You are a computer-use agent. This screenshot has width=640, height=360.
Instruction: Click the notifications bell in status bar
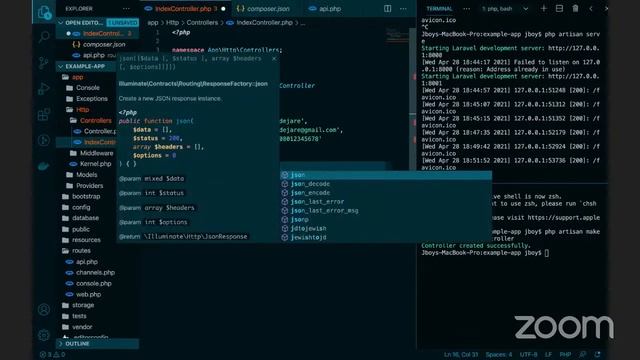pos(598,355)
